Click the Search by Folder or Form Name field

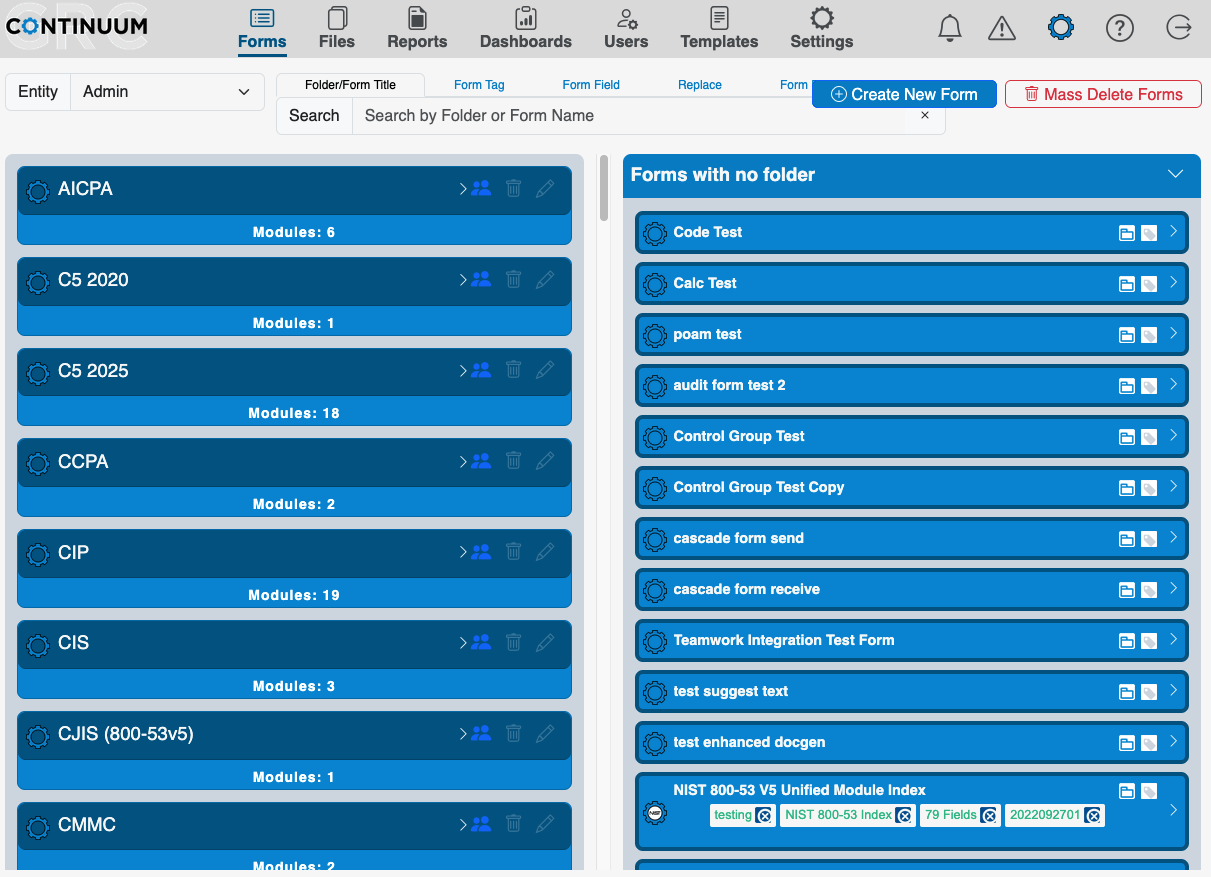(x=630, y=116)
